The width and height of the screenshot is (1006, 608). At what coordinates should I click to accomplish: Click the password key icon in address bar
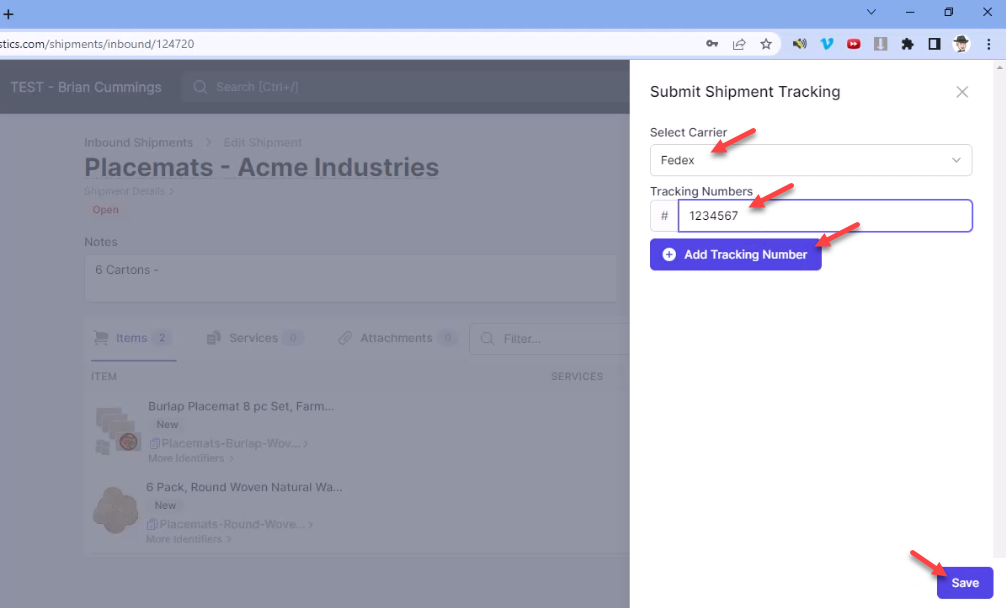[712, 44]
